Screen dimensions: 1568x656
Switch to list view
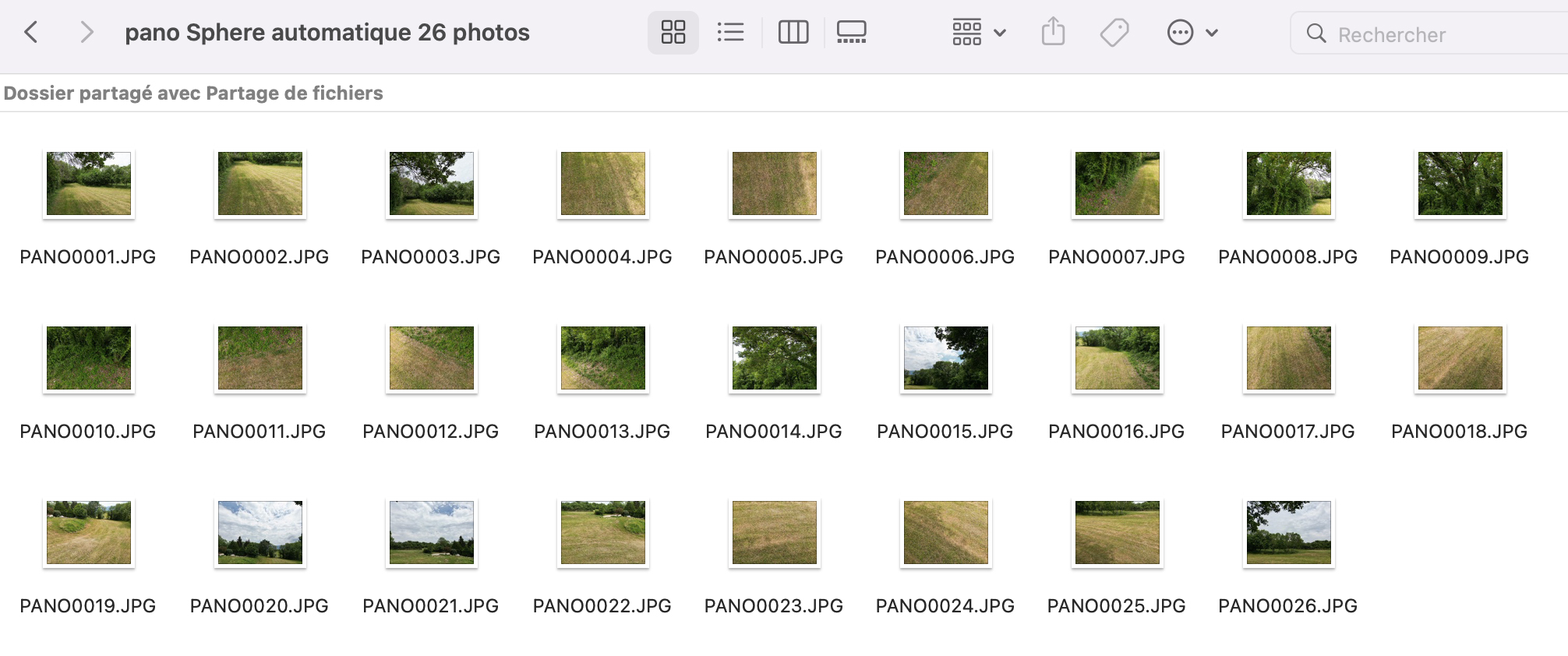pyautogui.click(x=730, y=33)
